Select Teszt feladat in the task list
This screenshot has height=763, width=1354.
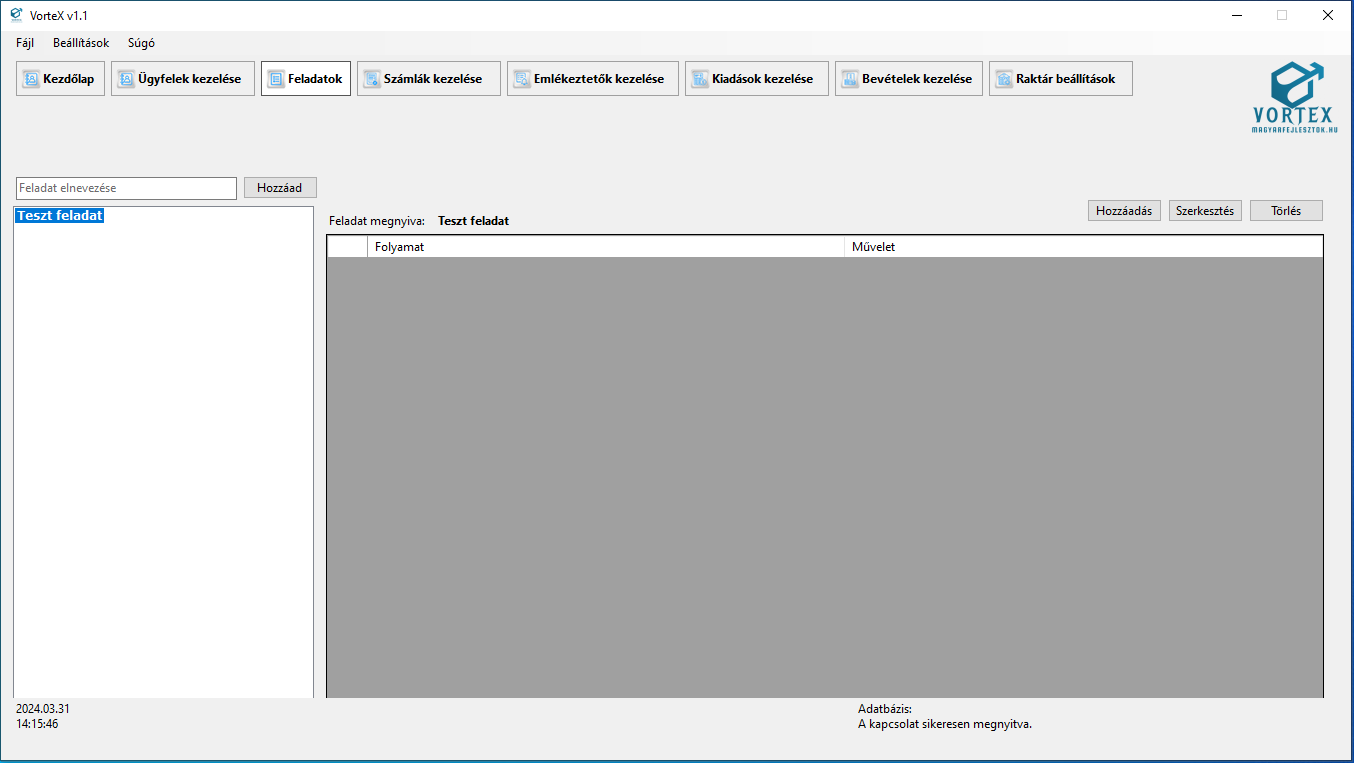(x=60, y=216)
